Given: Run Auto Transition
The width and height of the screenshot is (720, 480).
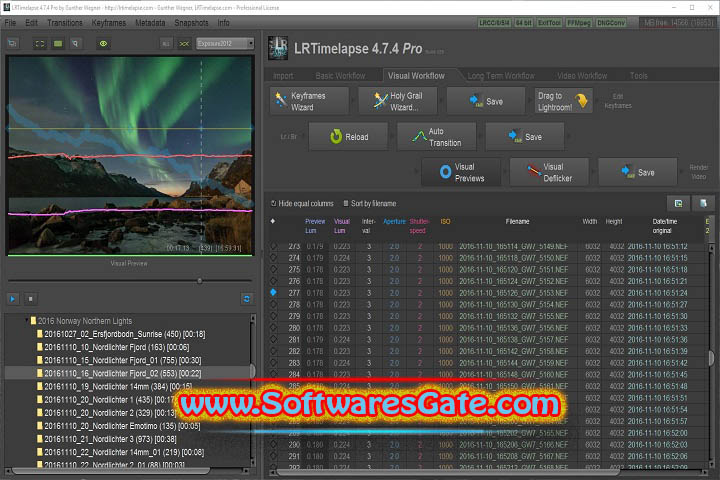Looking at the screenshot, I should coord(437,136).
